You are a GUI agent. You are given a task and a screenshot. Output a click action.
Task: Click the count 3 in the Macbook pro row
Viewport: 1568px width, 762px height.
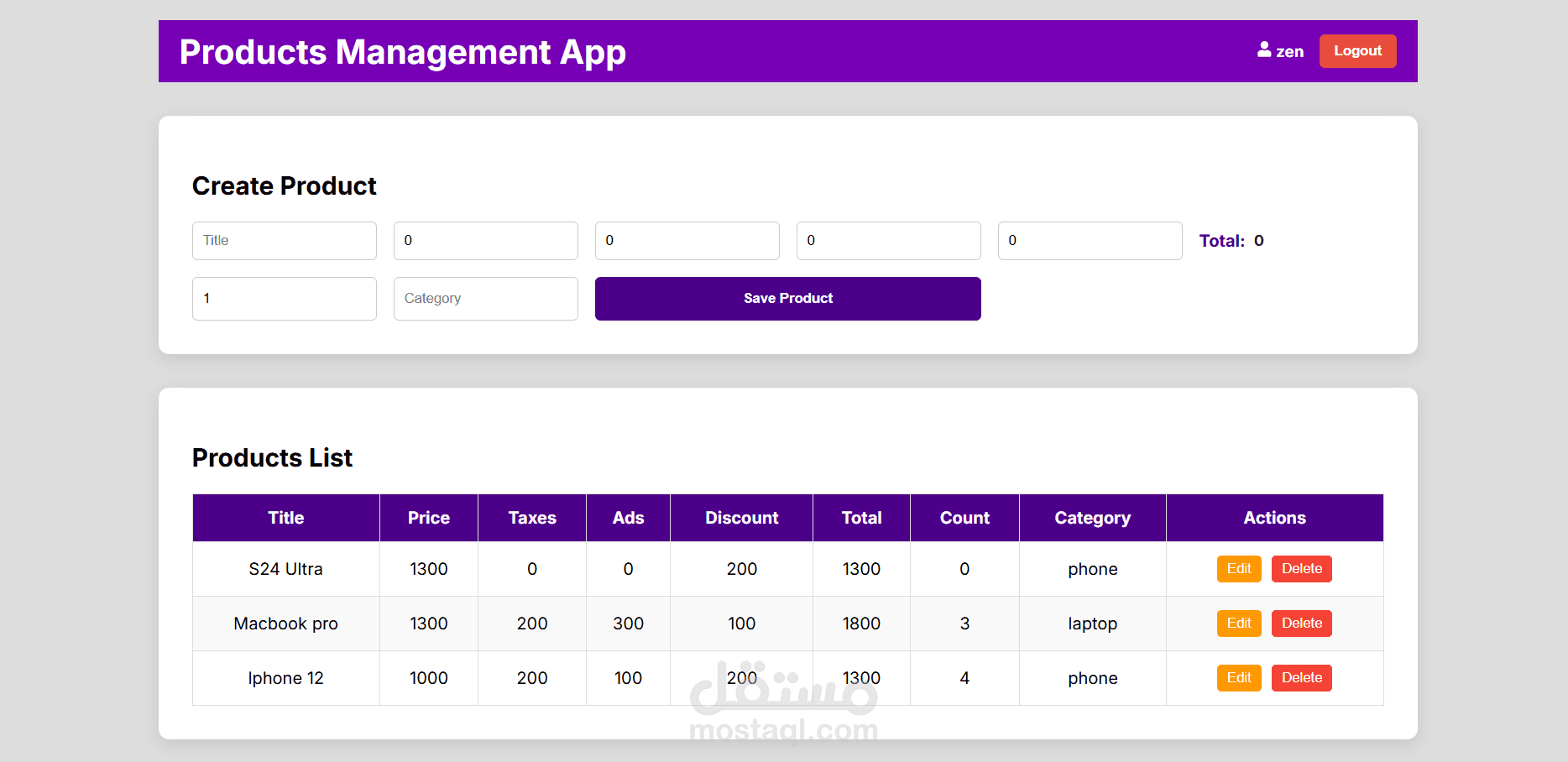point(964,624)
